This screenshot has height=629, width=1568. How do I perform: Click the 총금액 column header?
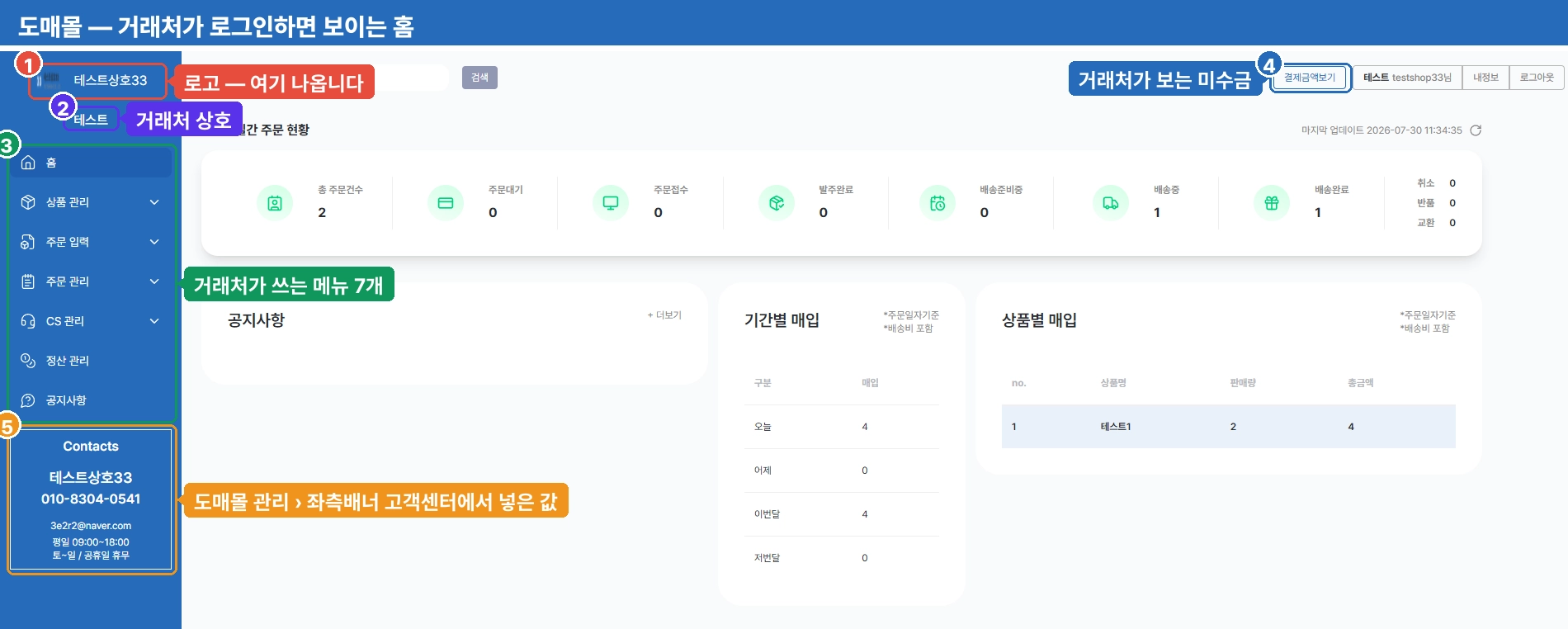pos(1361,383)
